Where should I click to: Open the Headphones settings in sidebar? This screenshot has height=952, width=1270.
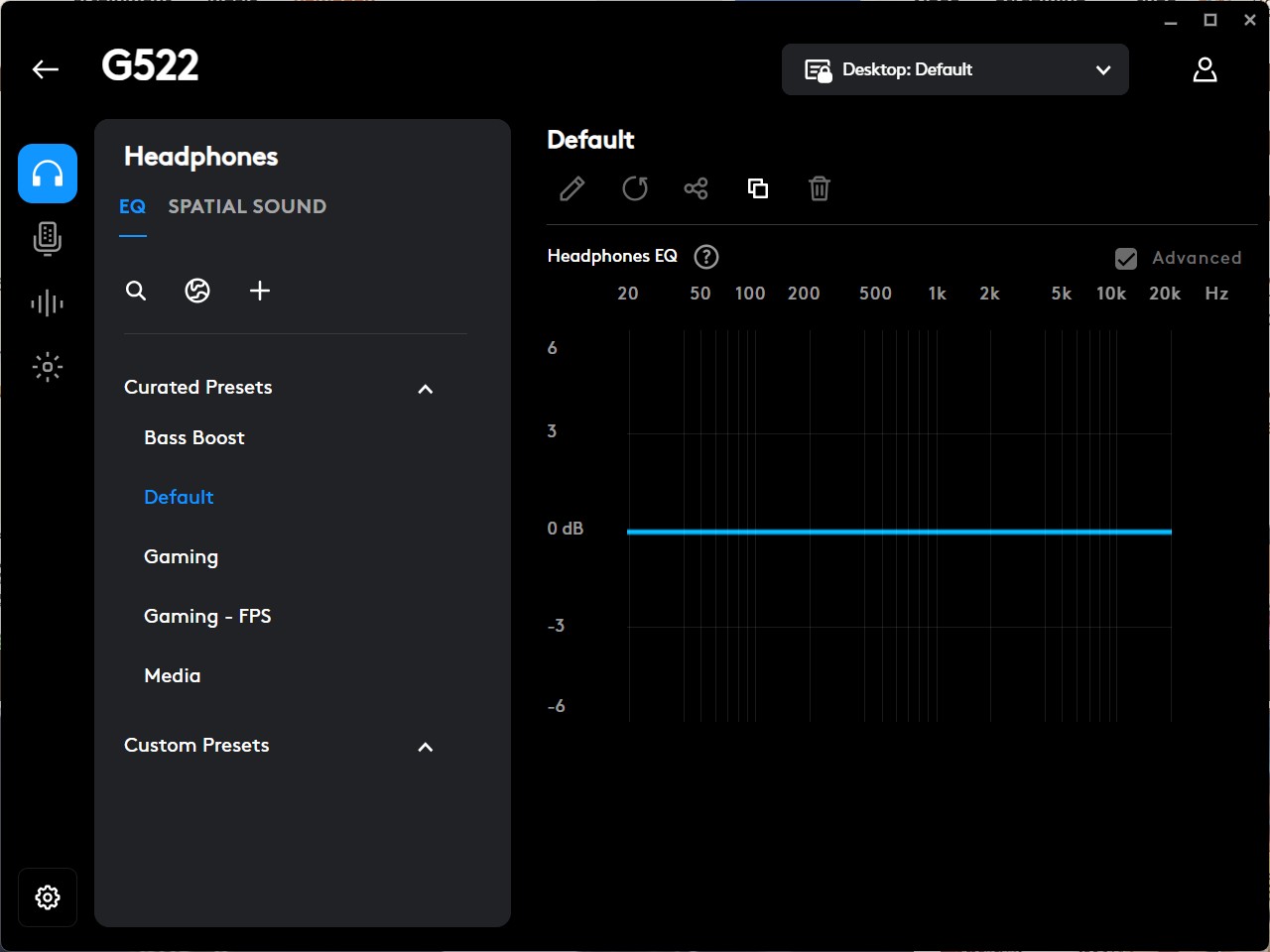click(x=47, y=174)
